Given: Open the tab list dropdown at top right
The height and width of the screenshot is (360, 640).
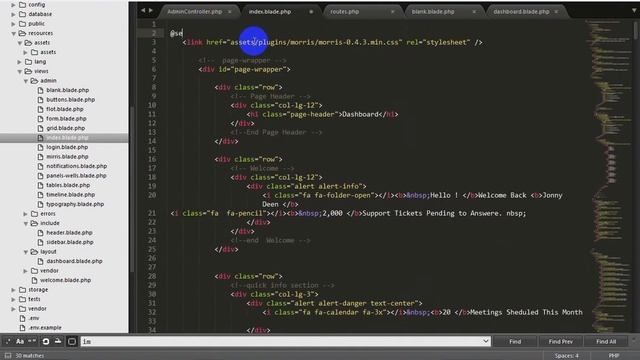Looking at the screenshot, I should pos(634,11).
